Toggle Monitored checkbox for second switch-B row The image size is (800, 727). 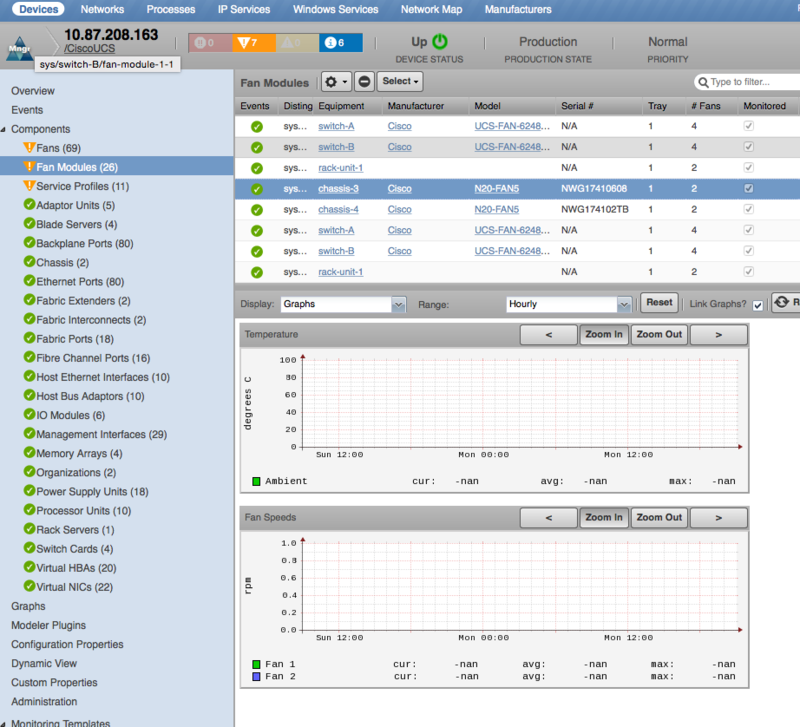(748, 250)
